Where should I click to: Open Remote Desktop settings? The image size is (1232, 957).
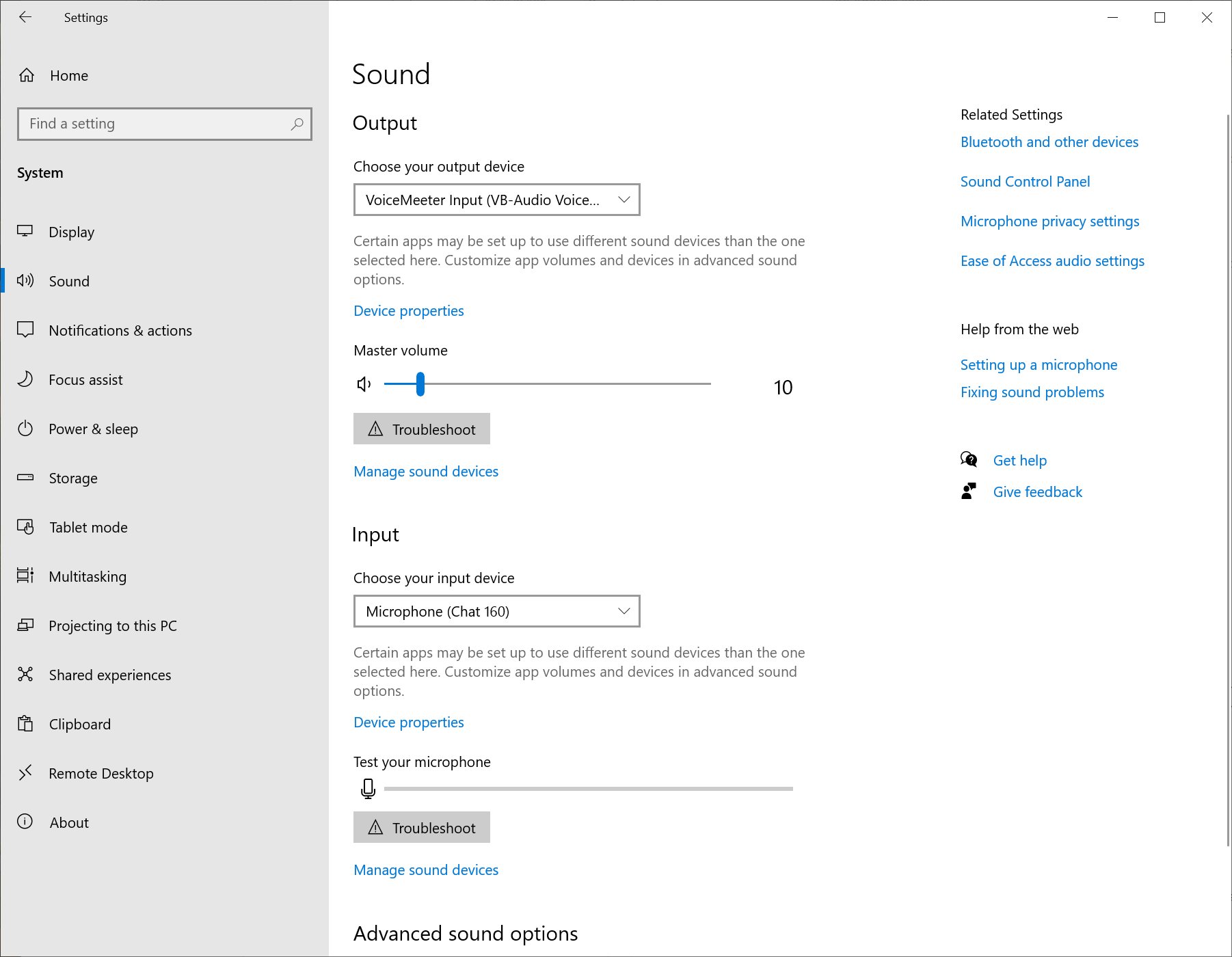pyautogui.click(x=164, y=773)
